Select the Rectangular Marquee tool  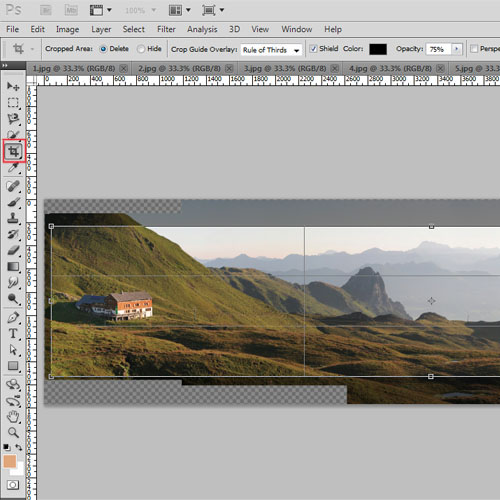pos(13,103)
